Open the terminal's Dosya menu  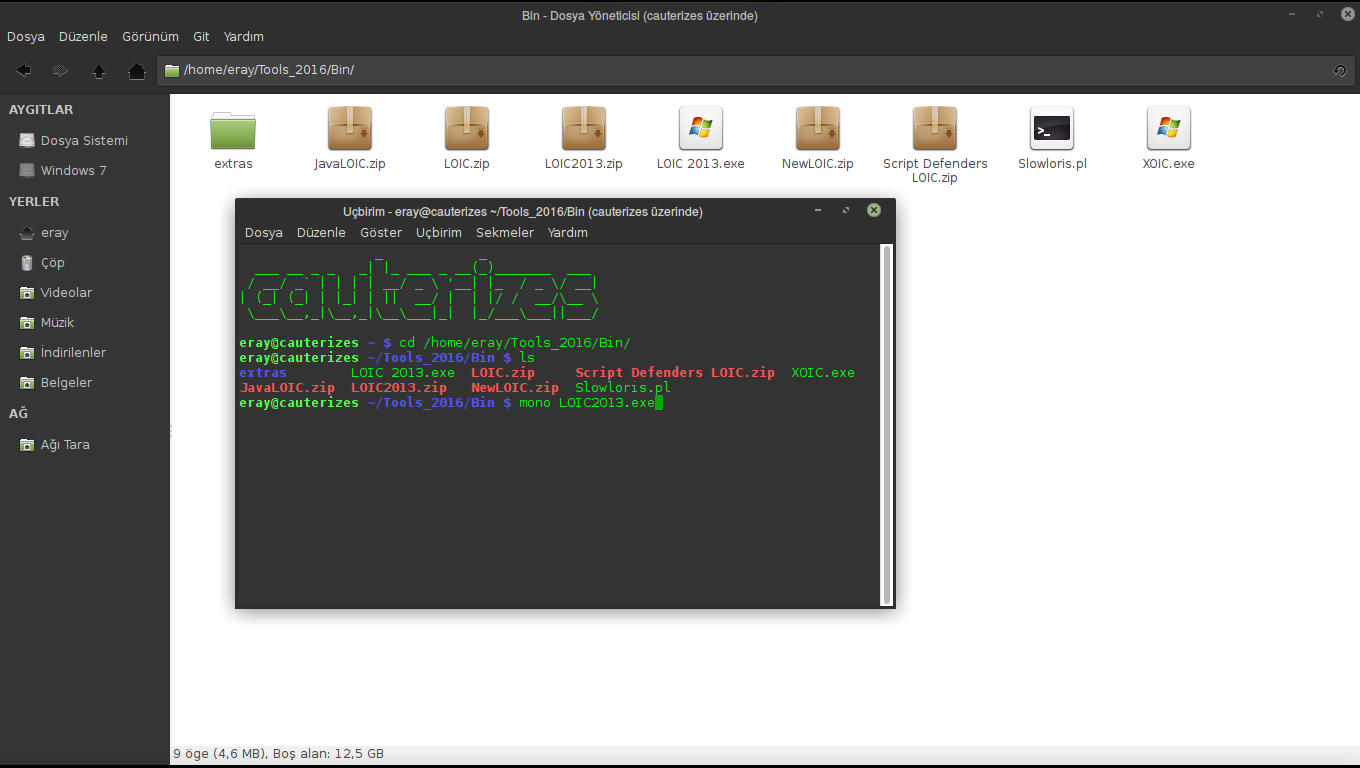[x=264, y=233]
